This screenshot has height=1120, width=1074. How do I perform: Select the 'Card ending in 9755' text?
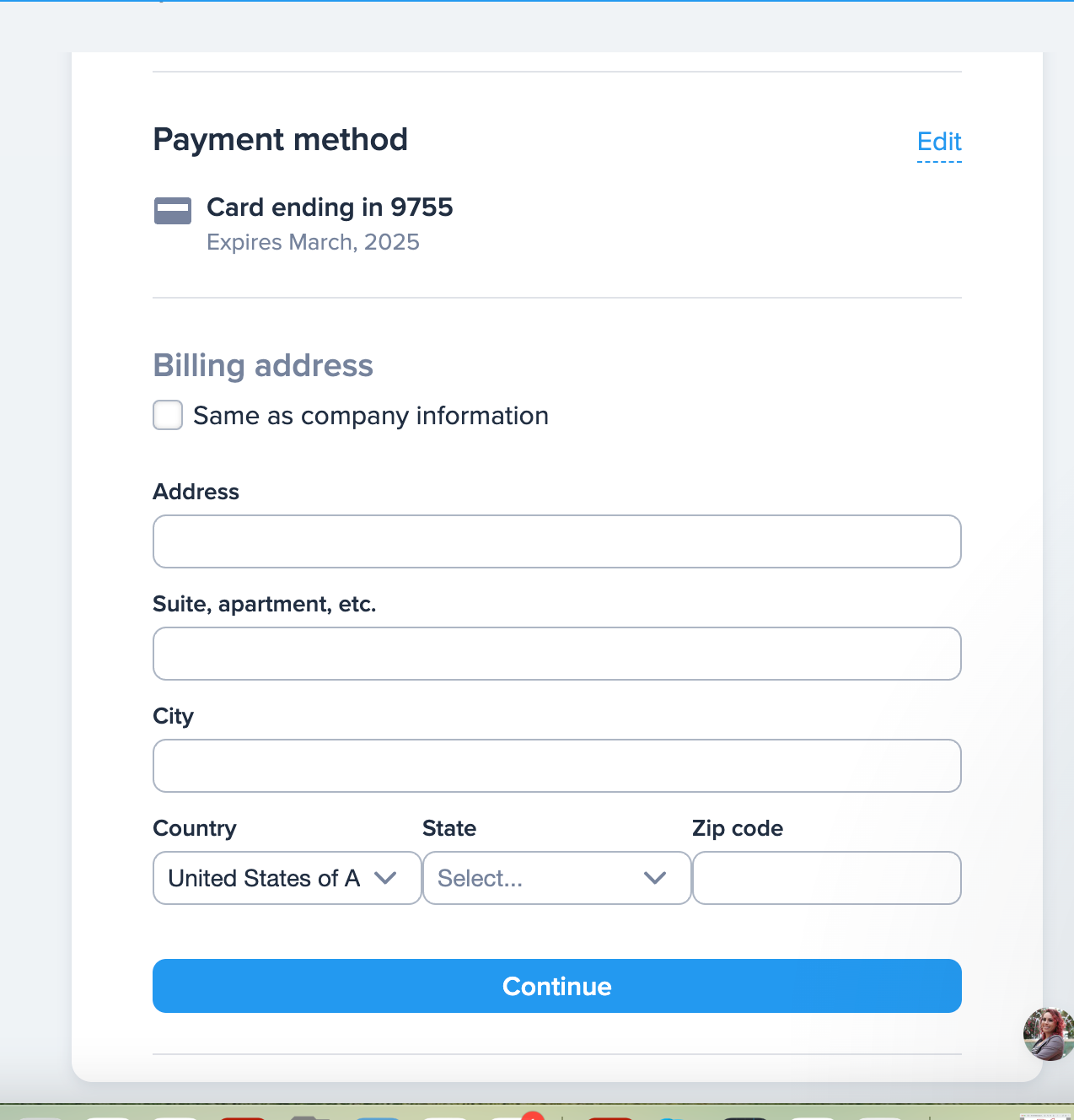330,207
